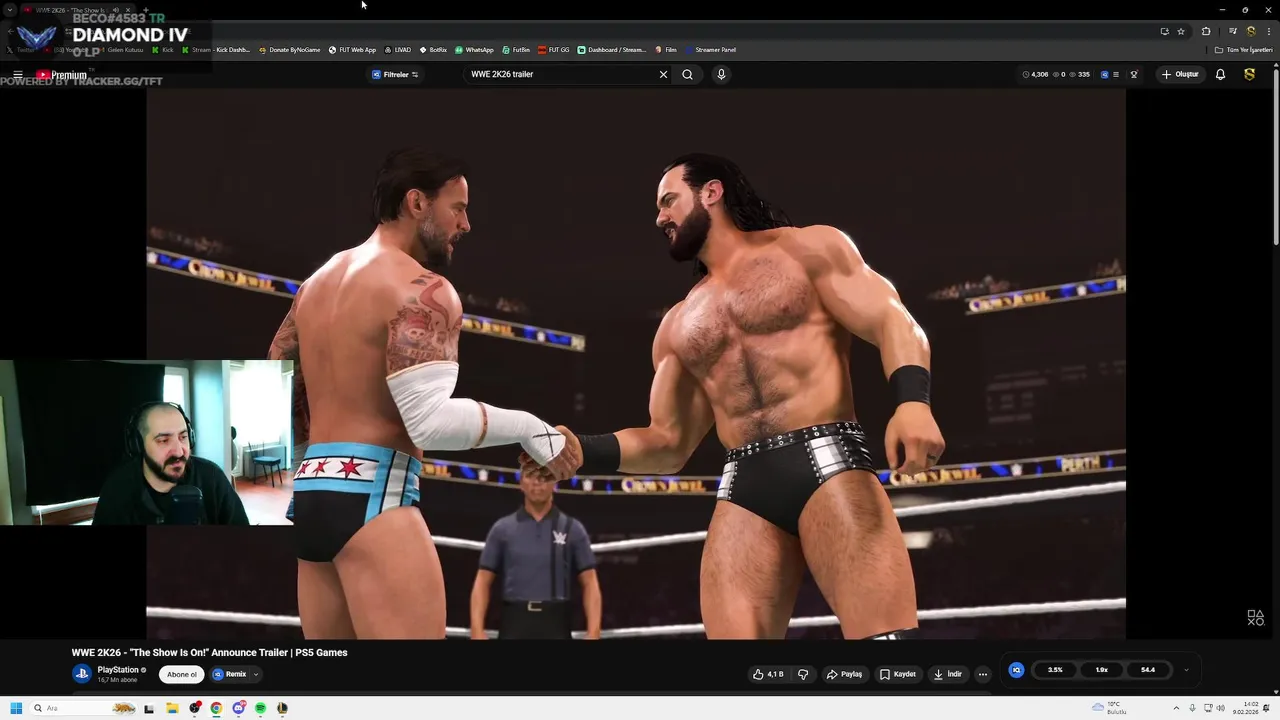
Task: Click the 54.4 stat pill
Action: (x=1148, y=670)
